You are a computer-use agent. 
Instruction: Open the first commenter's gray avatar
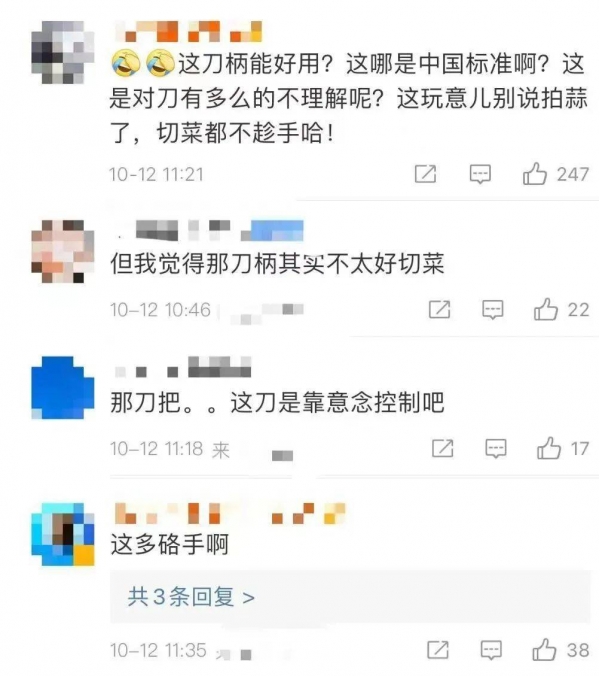63,52
